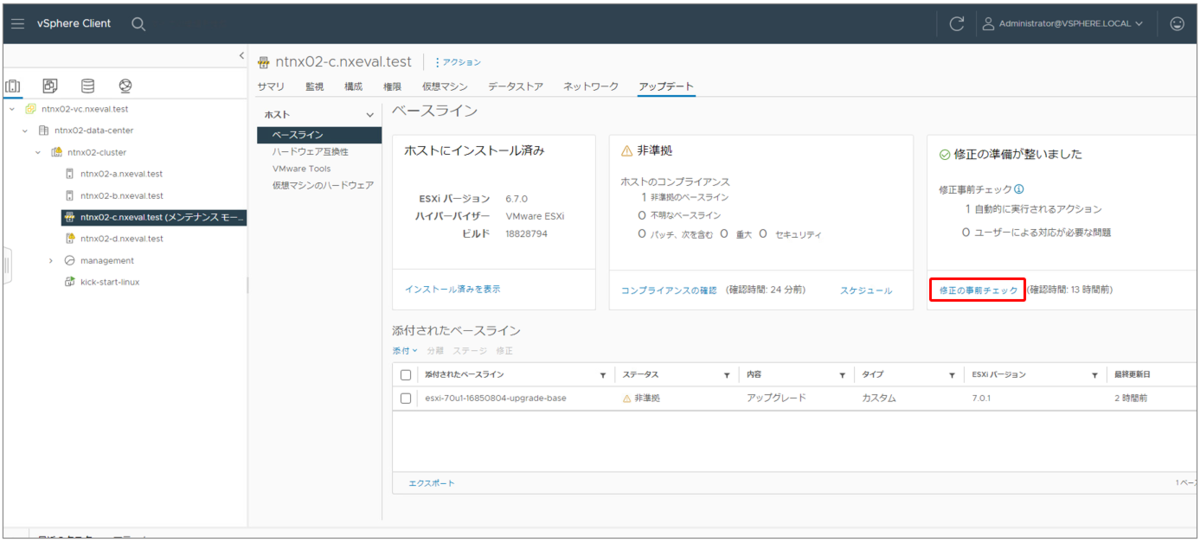Image resolution: width=1200 pixels, height=542 pixels.
Task: Click the 7.0.1 version cell
Action: pos(980,398)
